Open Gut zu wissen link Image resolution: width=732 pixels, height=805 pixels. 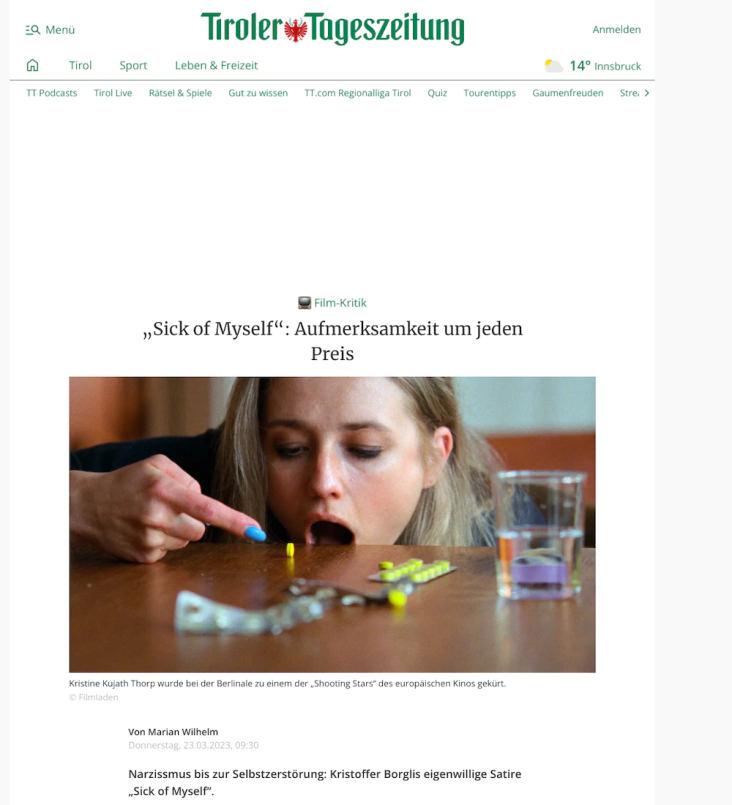coord(258,93)
